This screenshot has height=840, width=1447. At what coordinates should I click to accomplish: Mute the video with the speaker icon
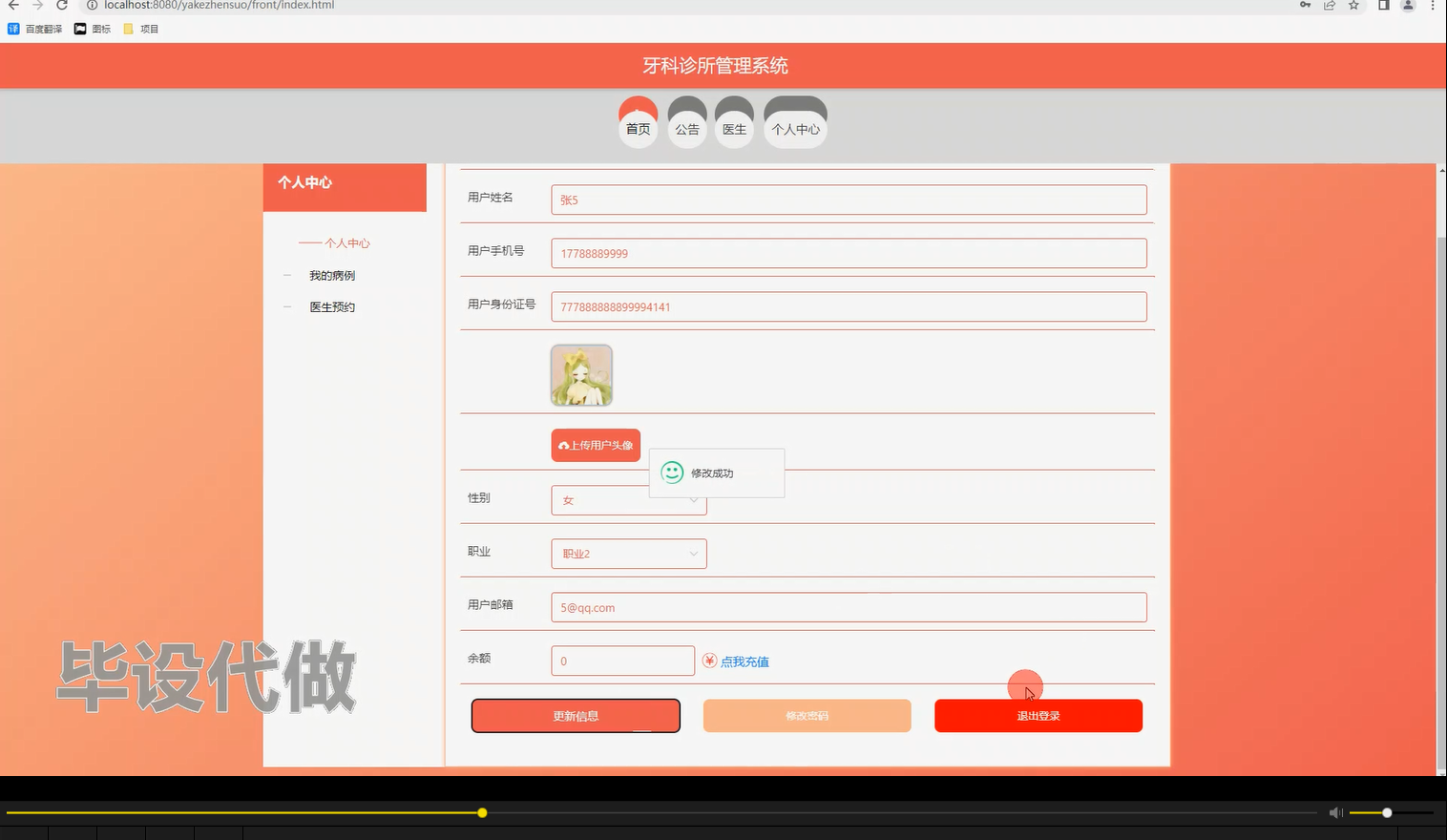pyautogui.click(x=1335, y=812)
